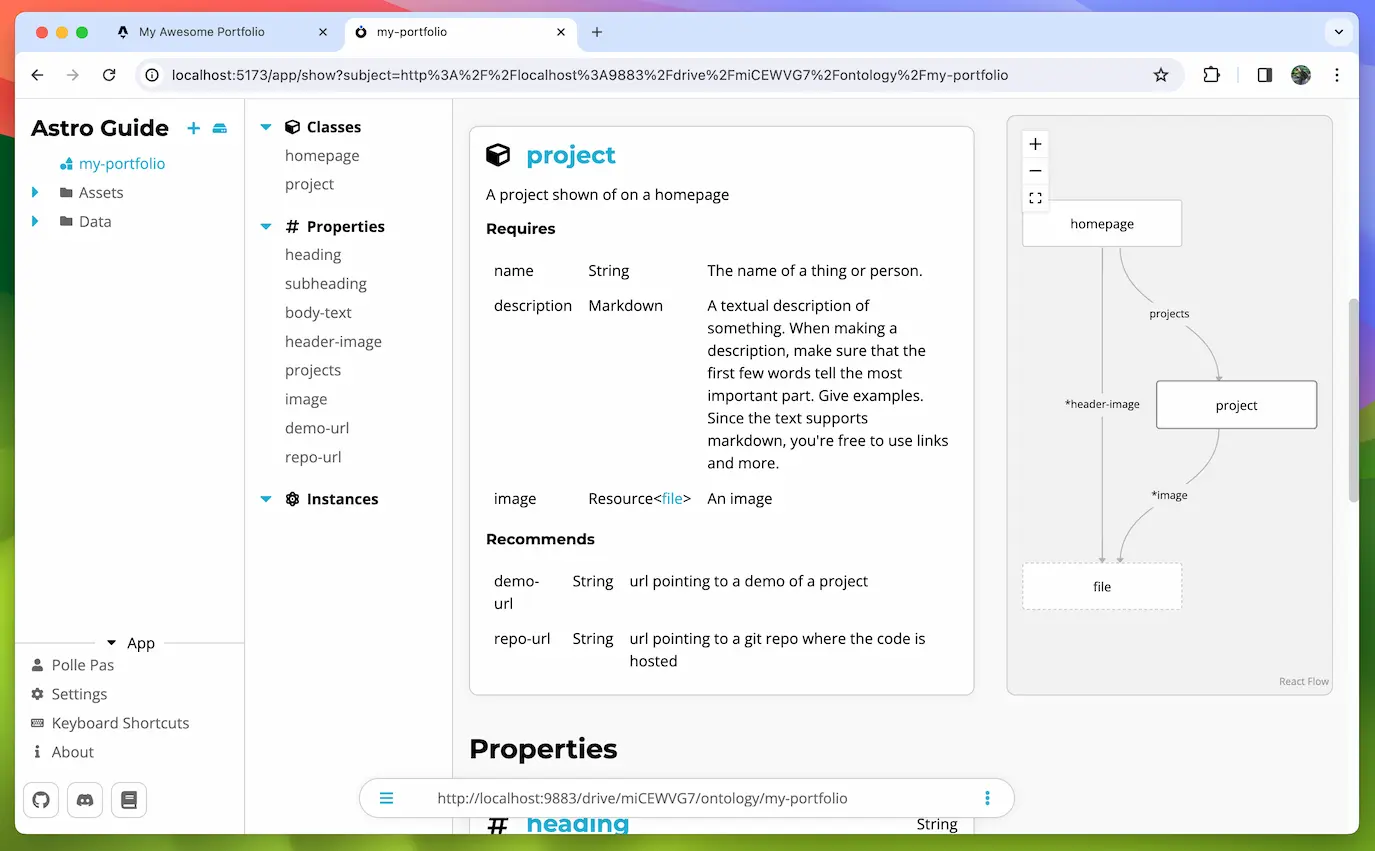The height and width of the screenshot is (851, 1375).
Task: Open the GitHub icon in sidebar footer
Action: click(41, 800)
